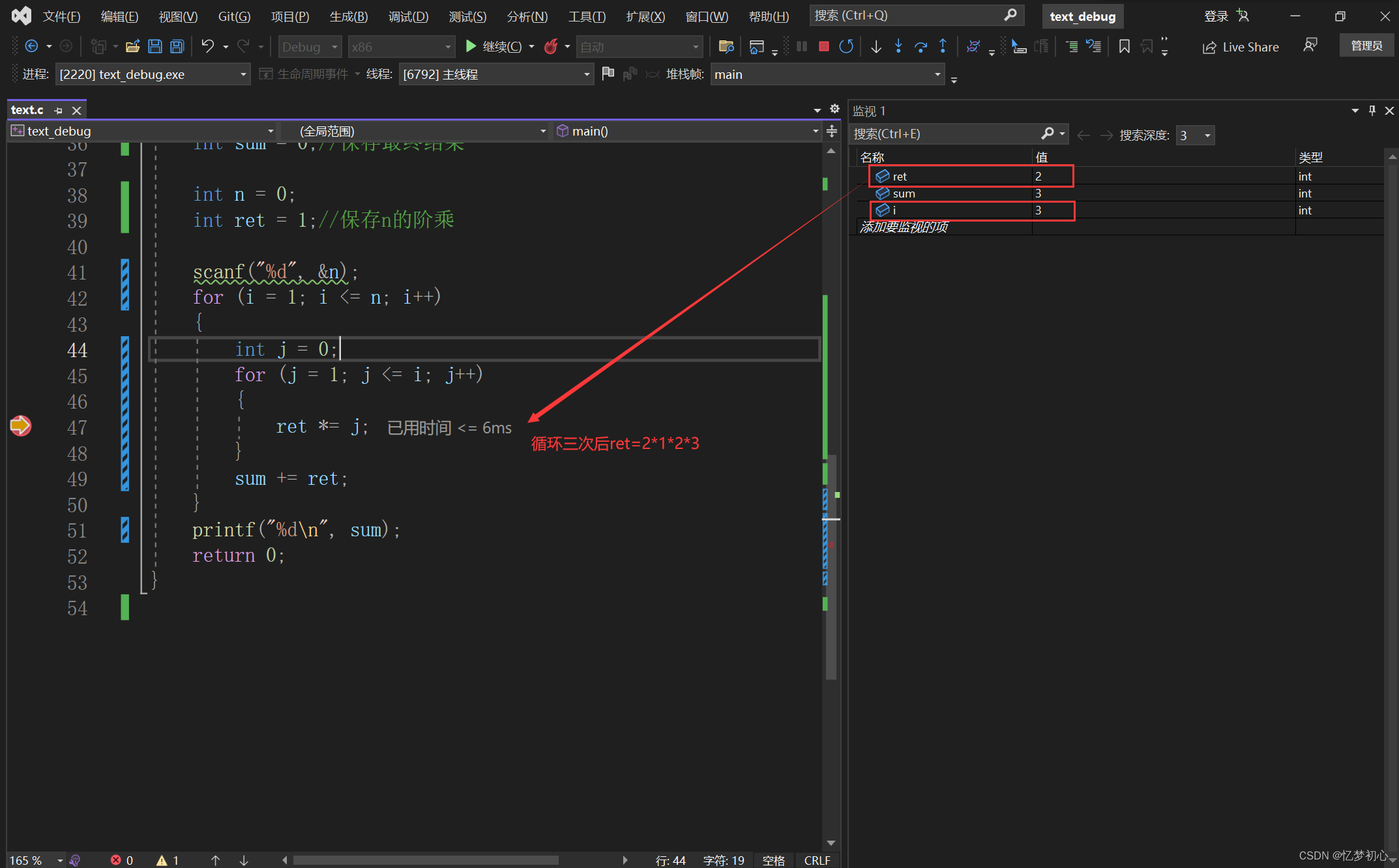Viewport: 1399px width, 868px height.
Task: Toggle auto-hide pin on 监视 1 panel
Action: coord(1372,111)
